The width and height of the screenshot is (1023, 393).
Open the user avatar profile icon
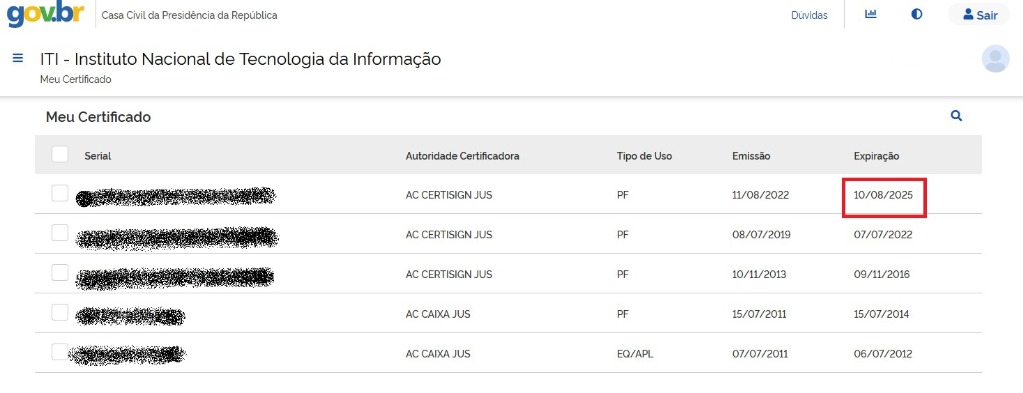click(x=996, y=59)
